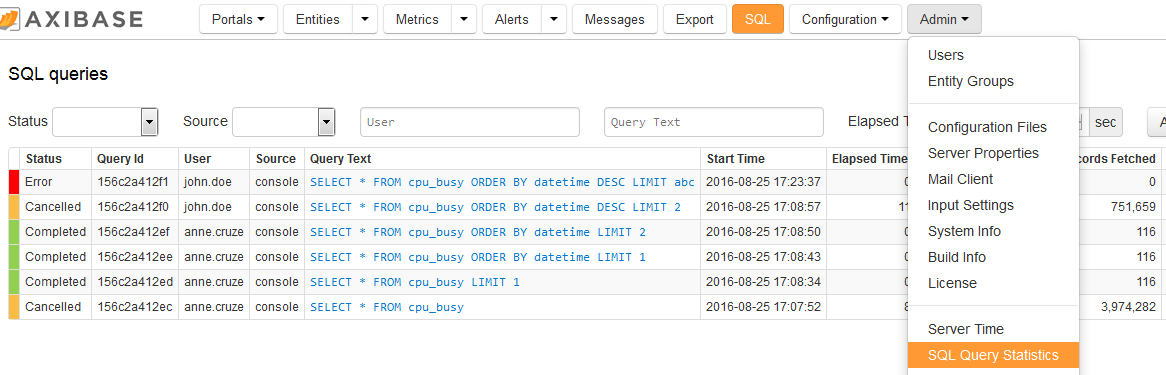1166x375 pixels.
Task: Expand the Metrics dropdown arrow
Action: pyautogui.click(x=464, y=19)
